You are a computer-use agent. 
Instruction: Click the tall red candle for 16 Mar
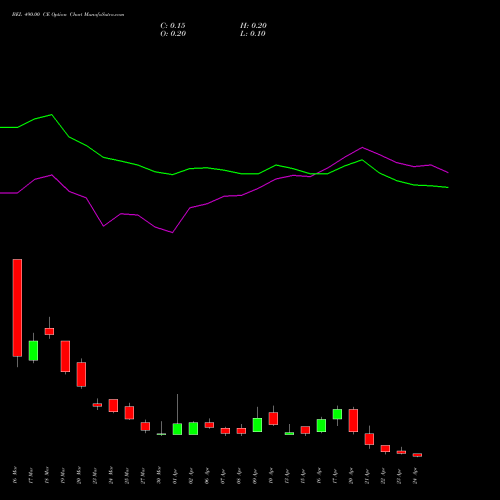(17, 308)
